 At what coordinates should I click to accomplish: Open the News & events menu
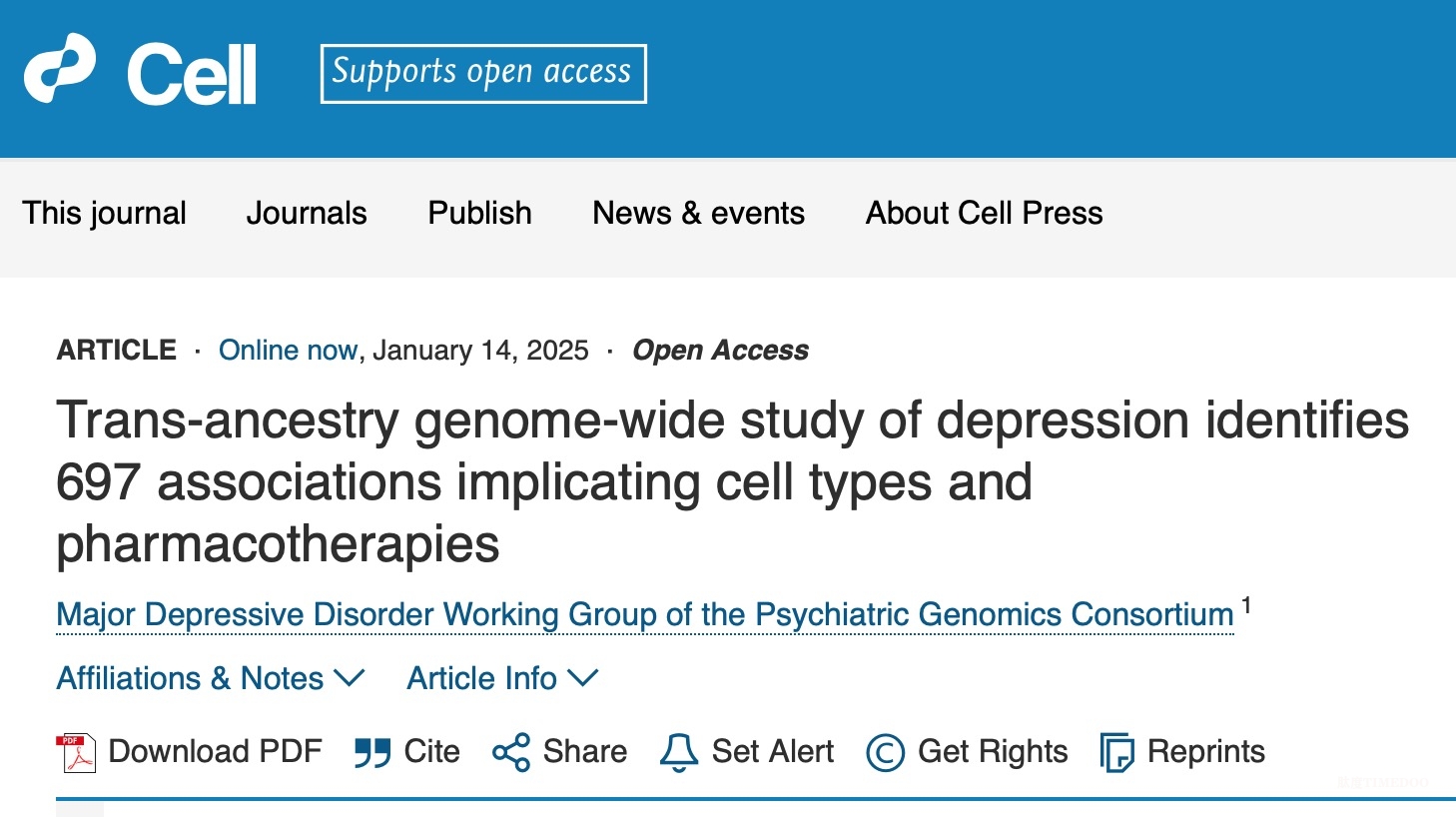pyautogui.click(x=698, y=213)
